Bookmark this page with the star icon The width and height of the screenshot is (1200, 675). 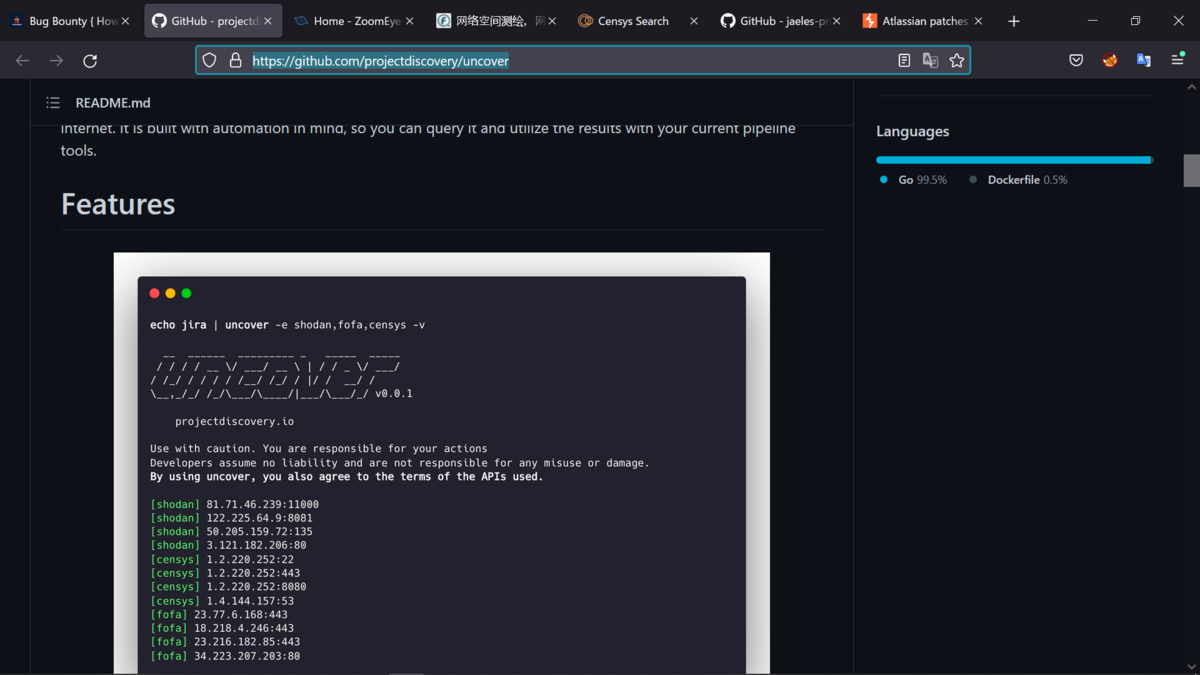pyautogui.click(x=957, y=61)
